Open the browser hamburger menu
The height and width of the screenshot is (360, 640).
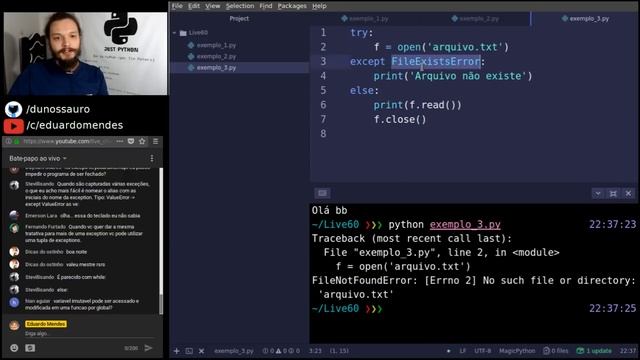[156, 141]
